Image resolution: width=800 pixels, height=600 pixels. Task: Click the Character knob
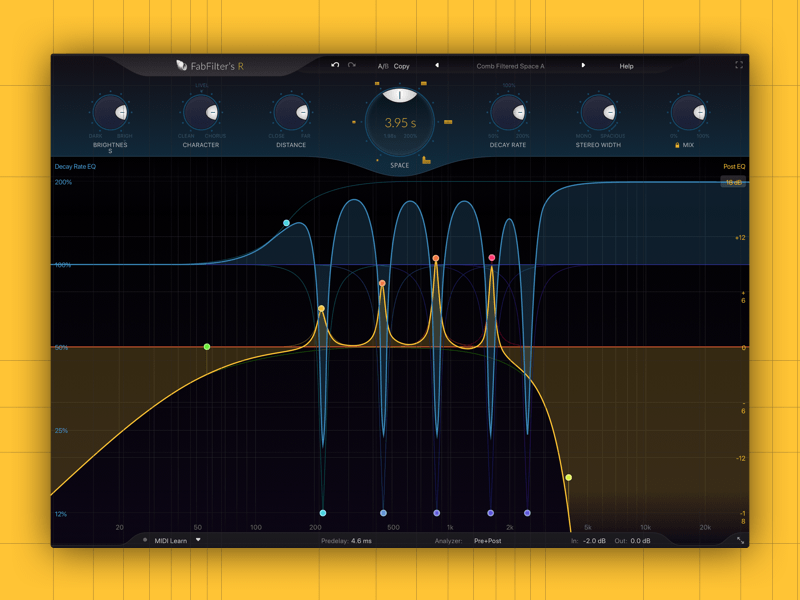point(201,112)
